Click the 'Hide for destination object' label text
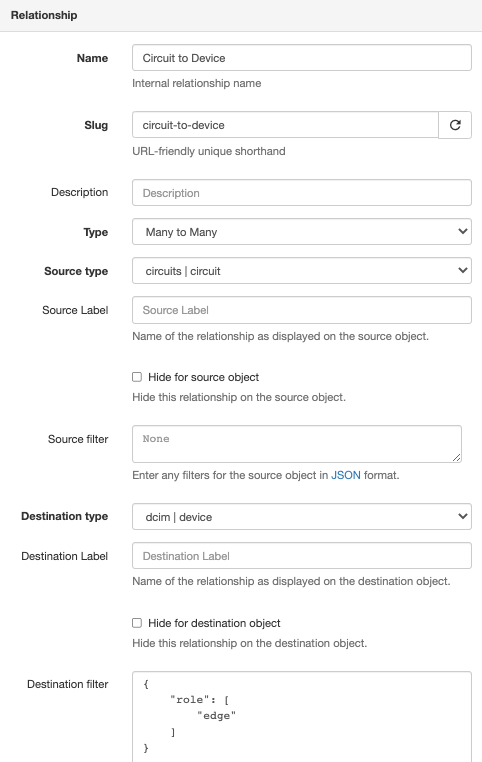The width and height of the screenshot is (482, 762). point(214,623)
